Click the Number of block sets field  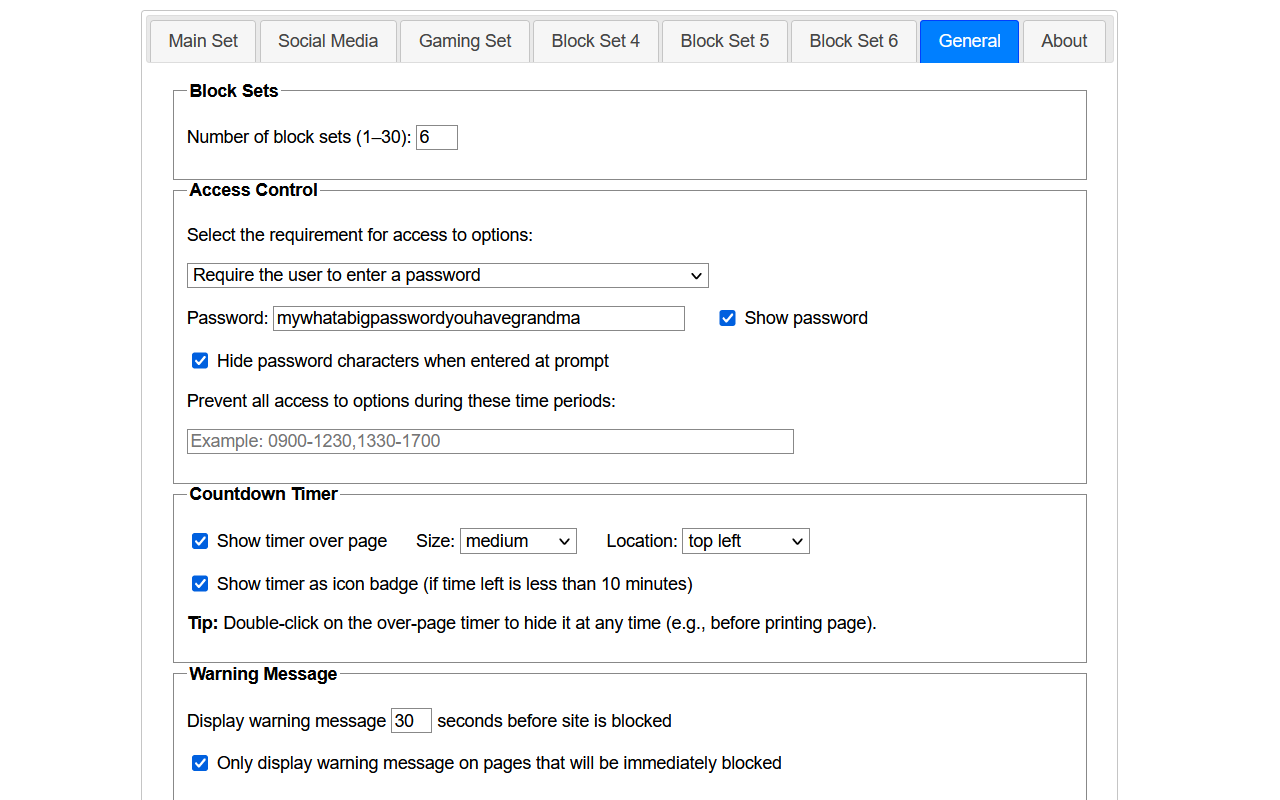coord(436,137)
